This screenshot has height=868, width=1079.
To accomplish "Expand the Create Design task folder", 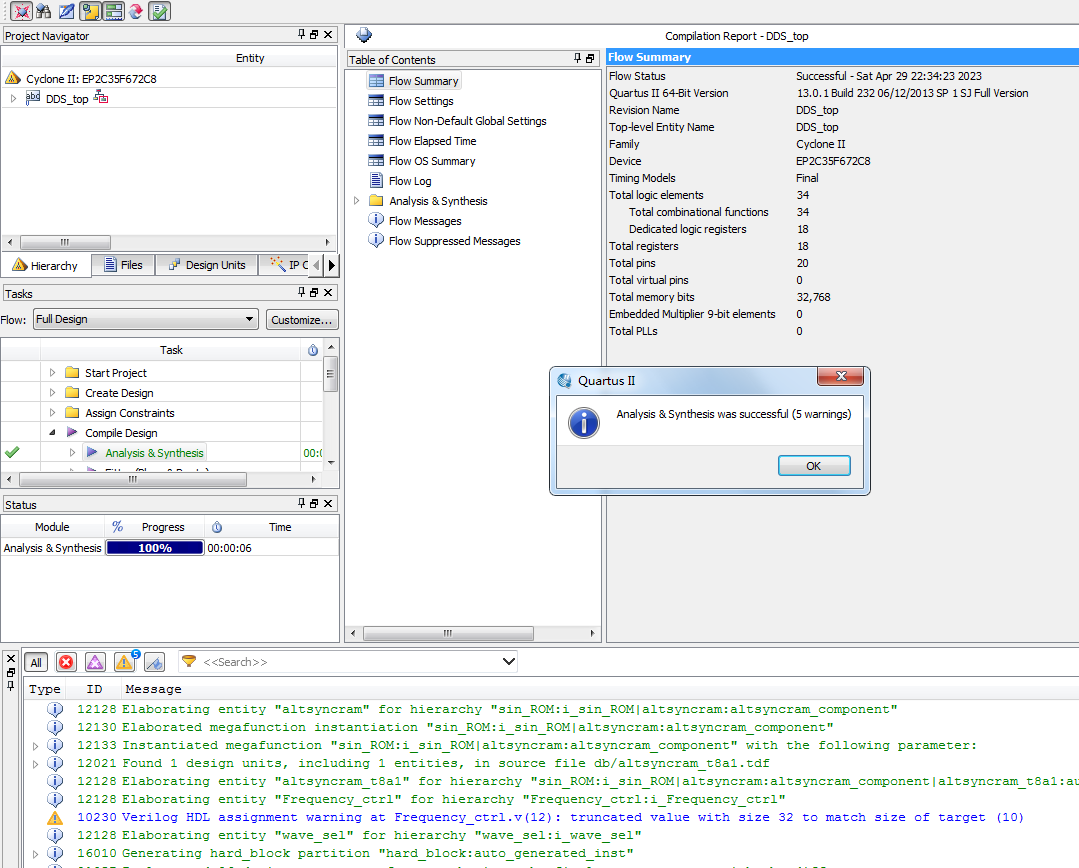I will [52, 392].
